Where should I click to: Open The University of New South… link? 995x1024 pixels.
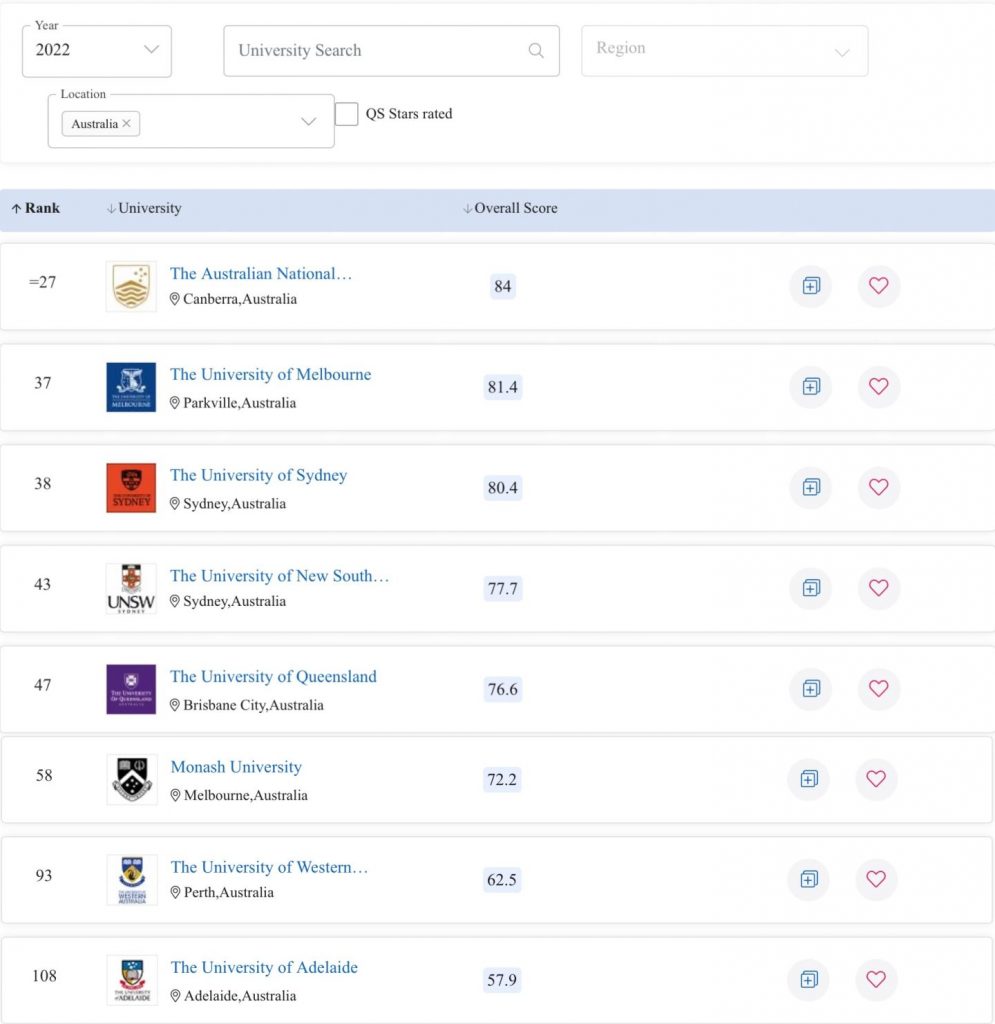[x=279, y=575]
